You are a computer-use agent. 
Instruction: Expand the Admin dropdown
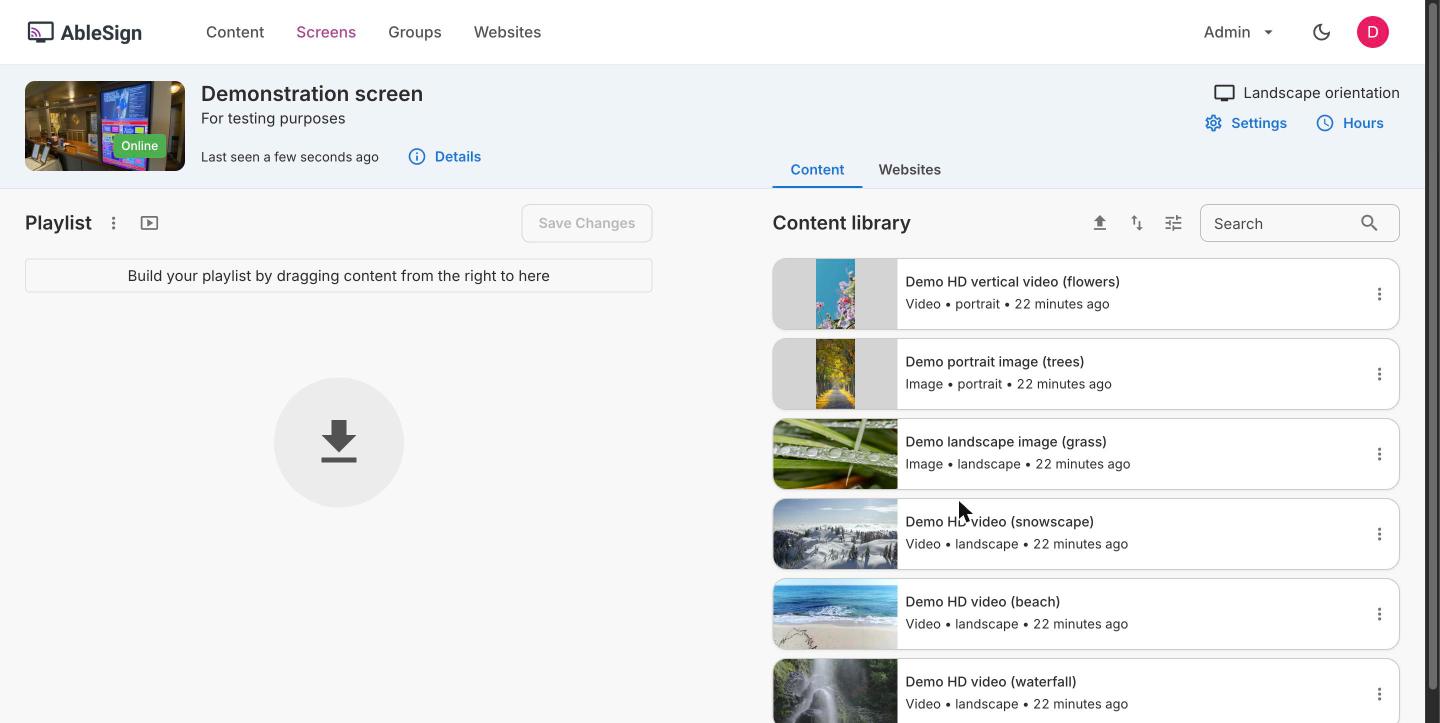coord(1238,32)
